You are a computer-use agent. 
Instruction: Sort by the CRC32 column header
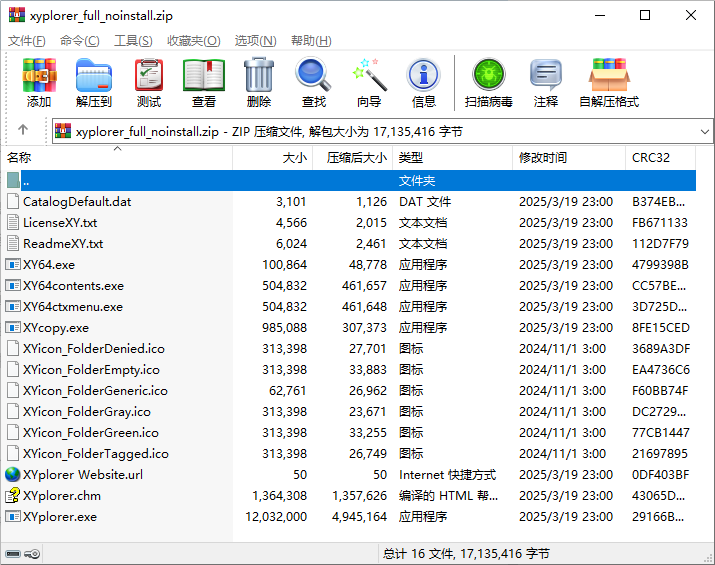point(661,158)
